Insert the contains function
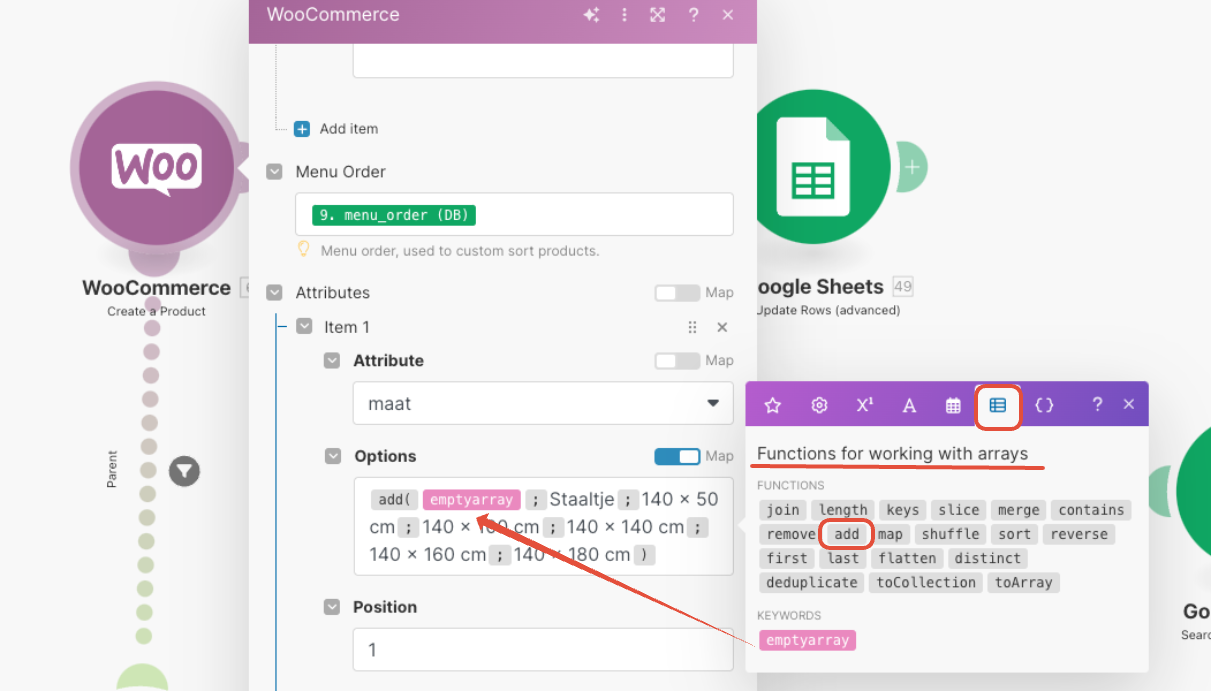The width and height of the screenshot is (1211, 691). 1091,510
